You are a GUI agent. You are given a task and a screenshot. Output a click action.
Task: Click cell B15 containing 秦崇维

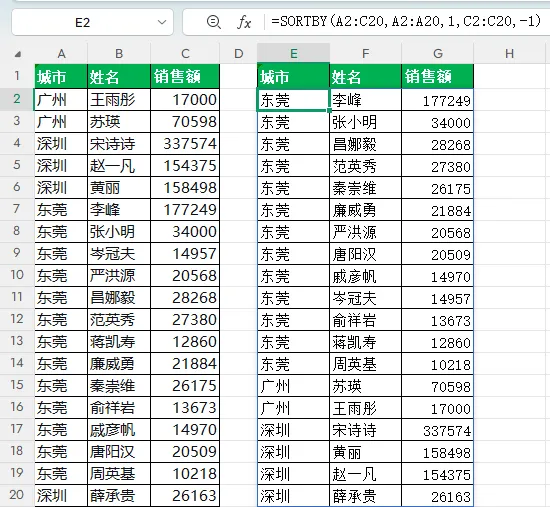pyautogui.click(x=119, y=386)
